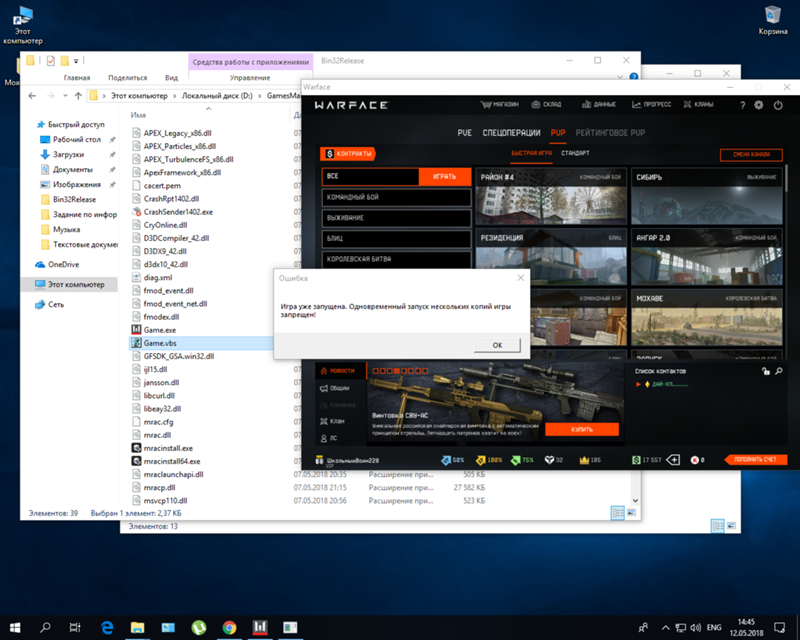This screenshot has height=640, width=800.
Task: Select the Выживание mode filter
Action: tap(396, 218)
